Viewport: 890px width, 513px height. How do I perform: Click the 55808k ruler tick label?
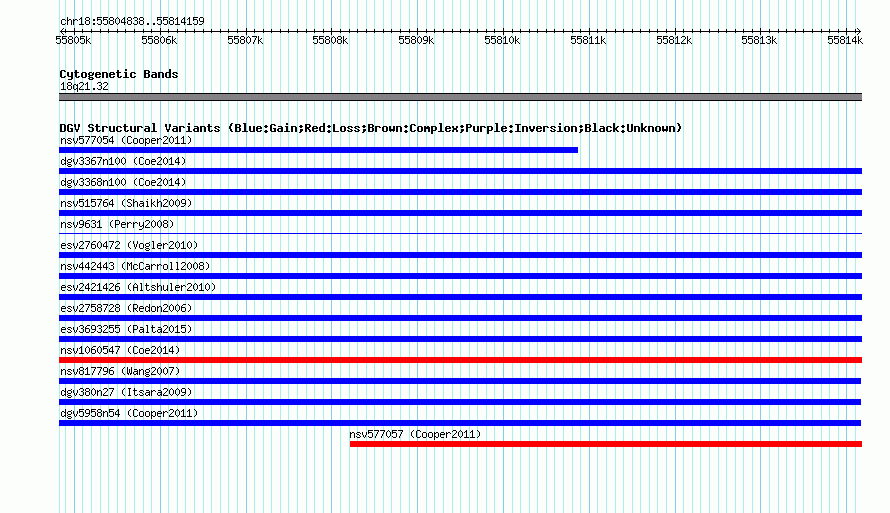coord(330,40)
